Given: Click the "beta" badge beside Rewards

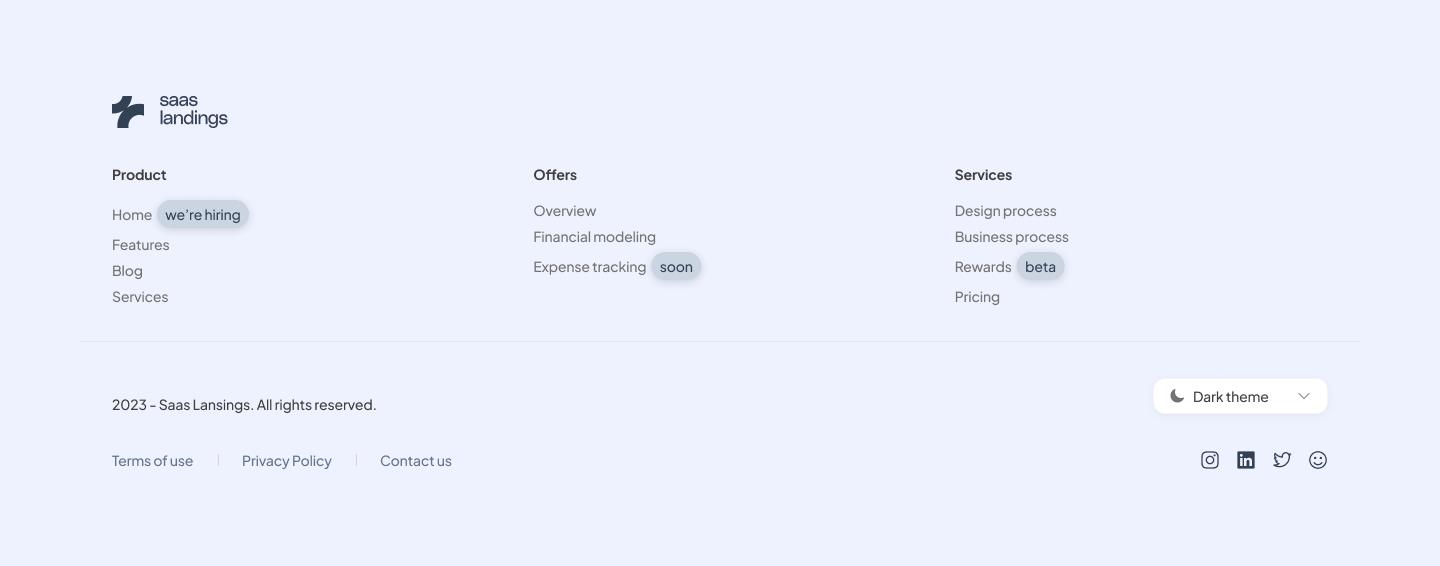Looking at the screenshot, I should pyautogui.click(x=1040, y=267).
